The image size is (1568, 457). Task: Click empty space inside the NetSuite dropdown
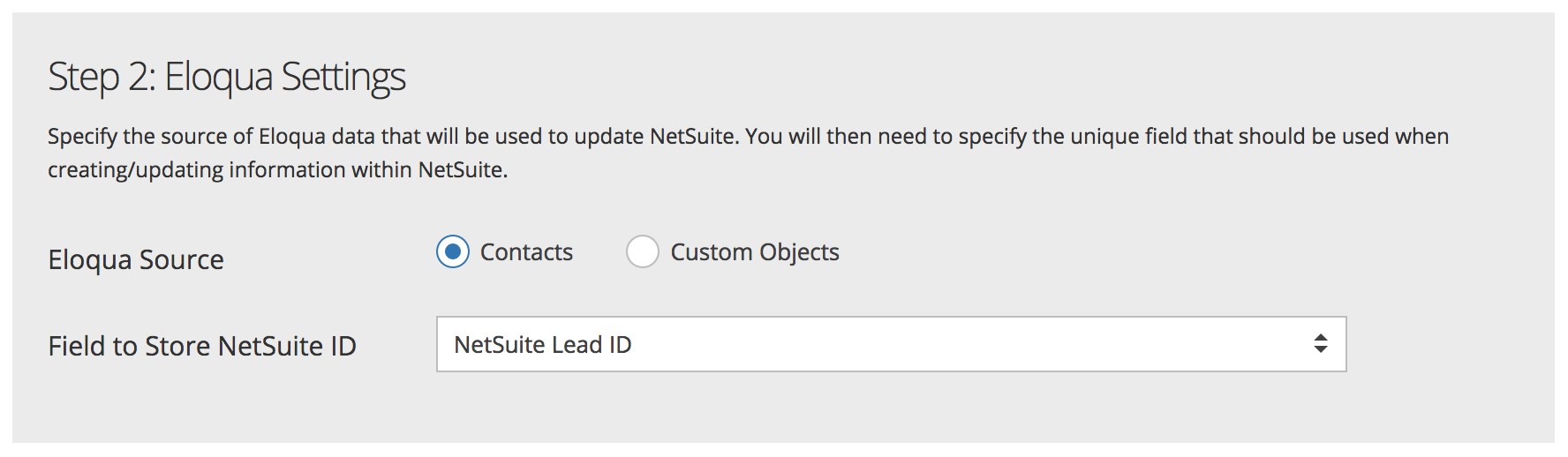pos(971,344)
